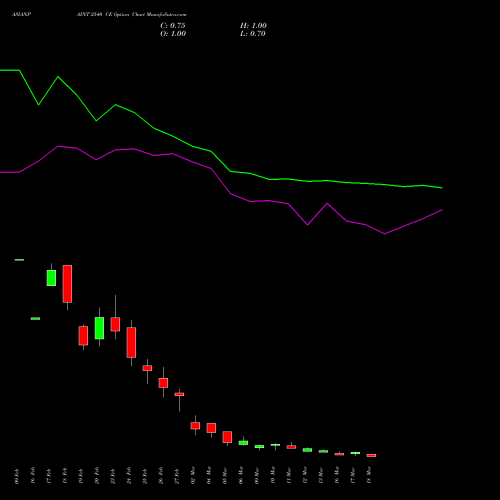
Task: Select the 18 Feb date label
Action: 65,476
